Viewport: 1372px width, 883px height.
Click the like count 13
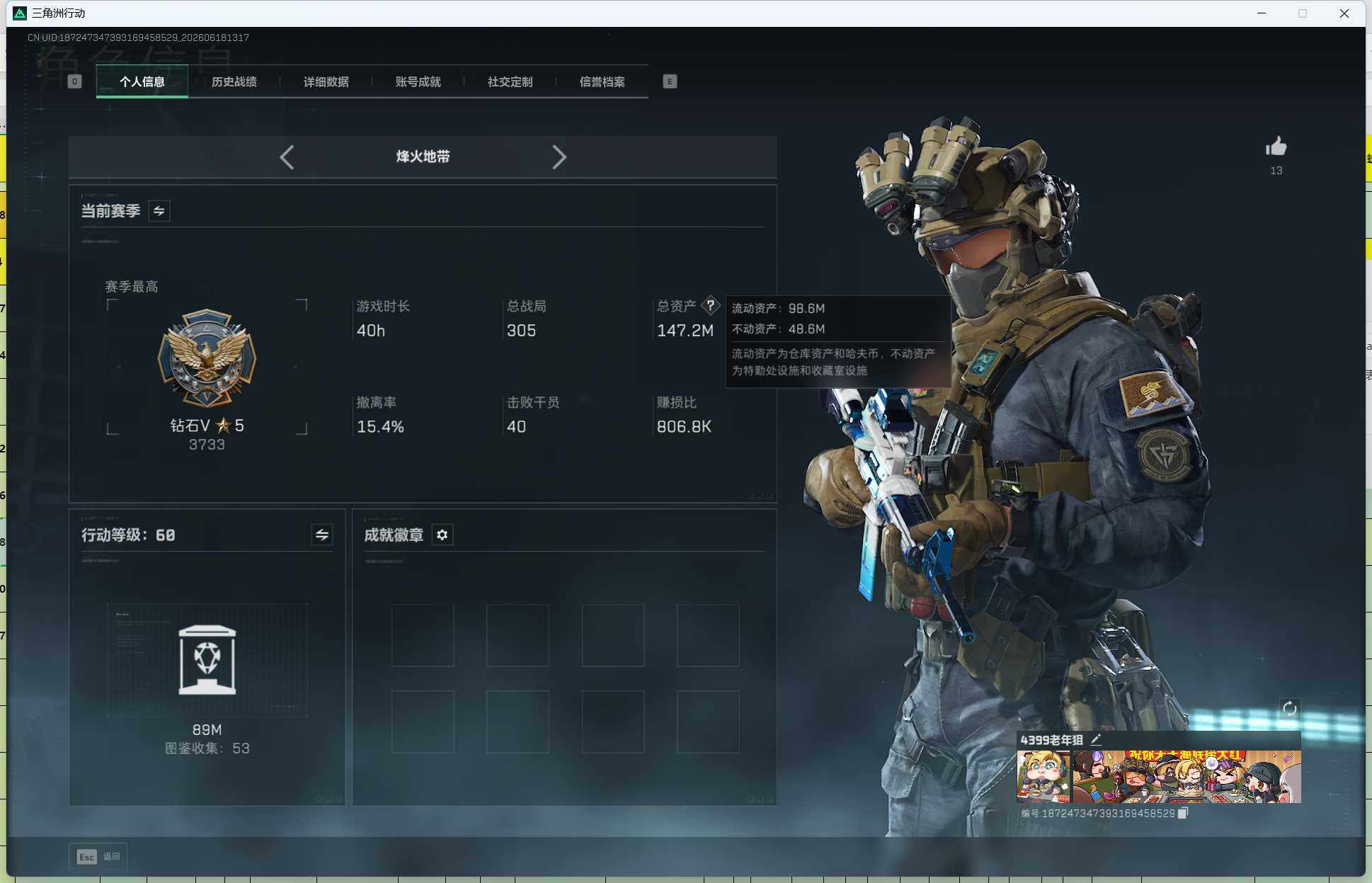click(1276, 171)
